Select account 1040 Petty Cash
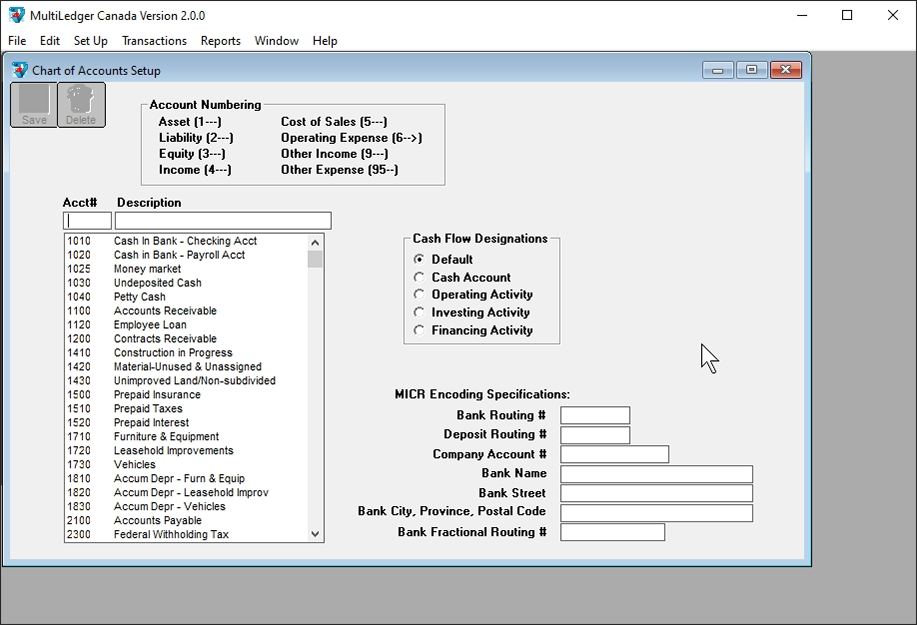Image resolution: width=917 pixels, height=625 pixels. (140, 297)
